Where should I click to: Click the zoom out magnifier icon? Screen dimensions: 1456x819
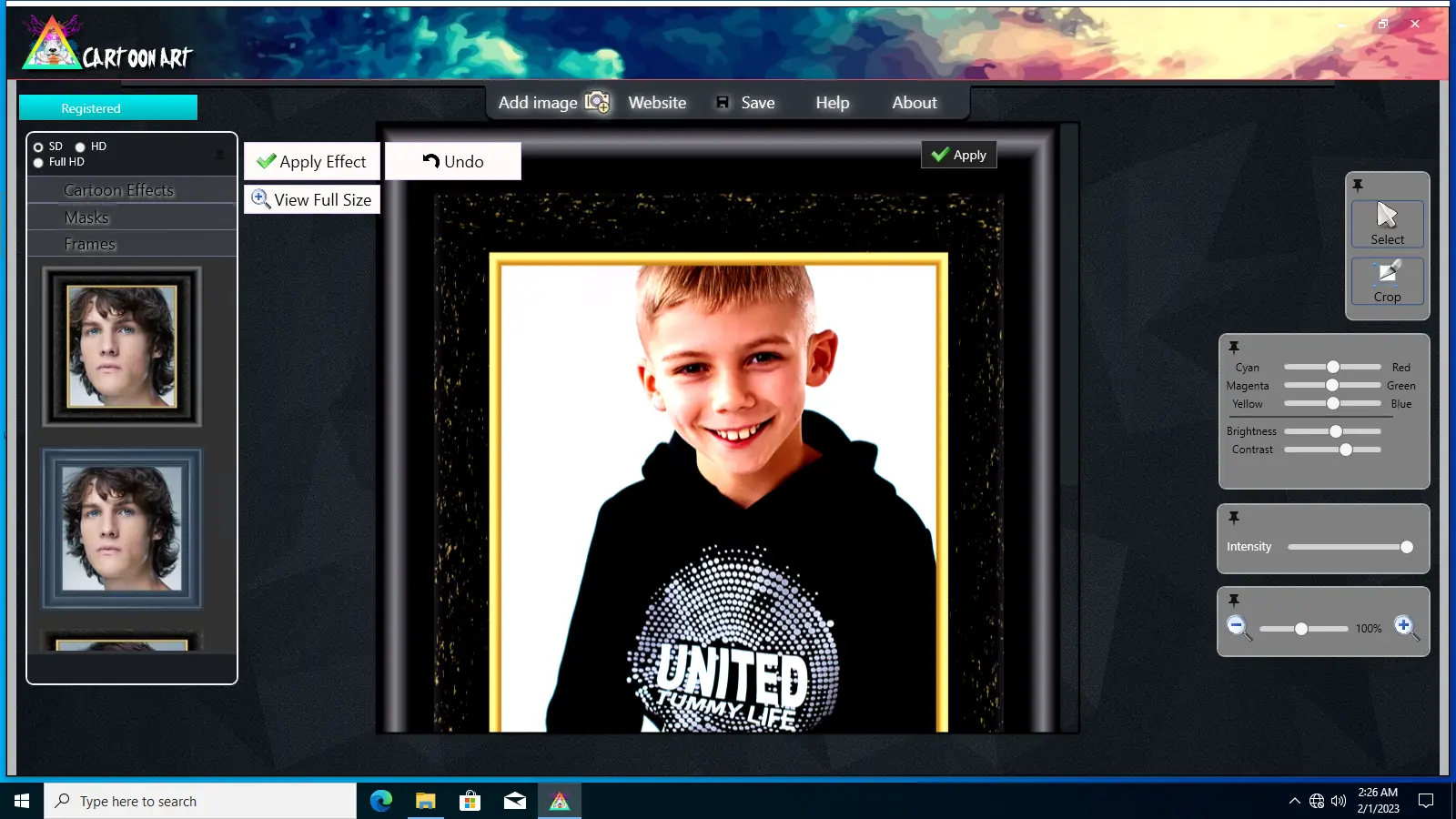tap(1238, 627)
